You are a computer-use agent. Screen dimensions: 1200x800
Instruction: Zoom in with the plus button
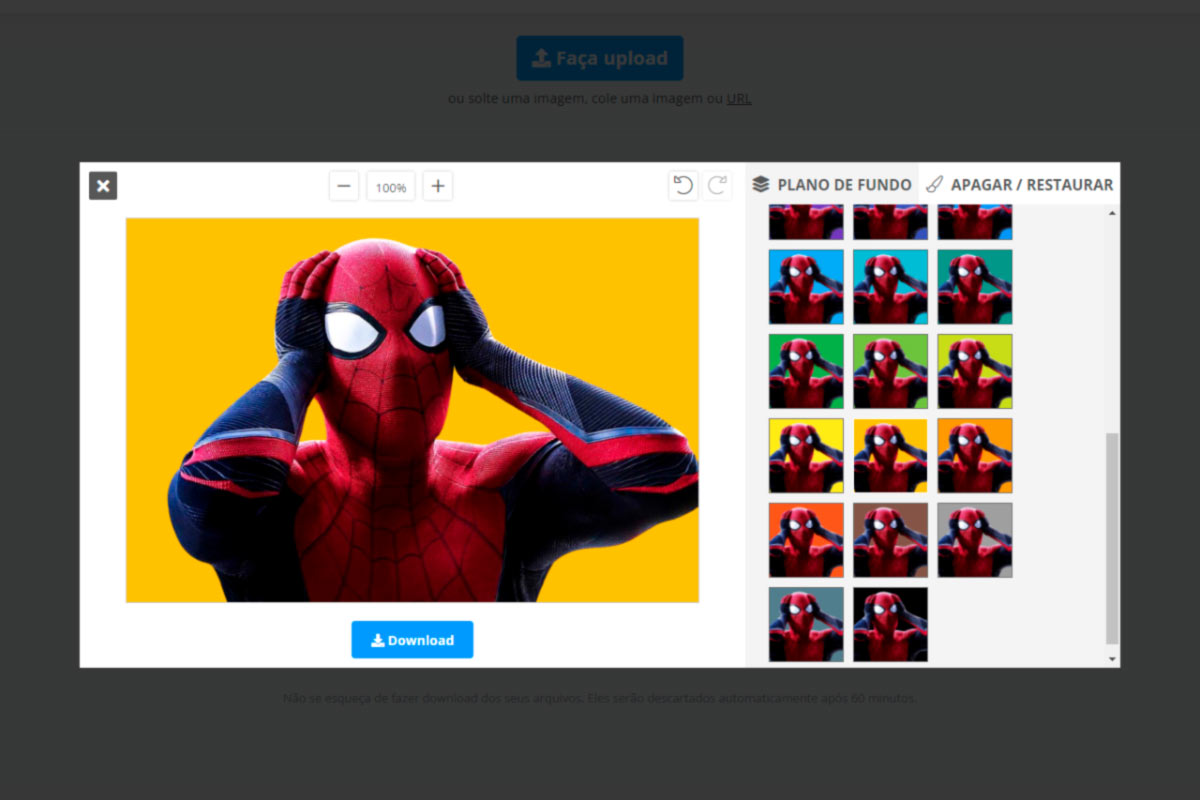click(438, 186)
